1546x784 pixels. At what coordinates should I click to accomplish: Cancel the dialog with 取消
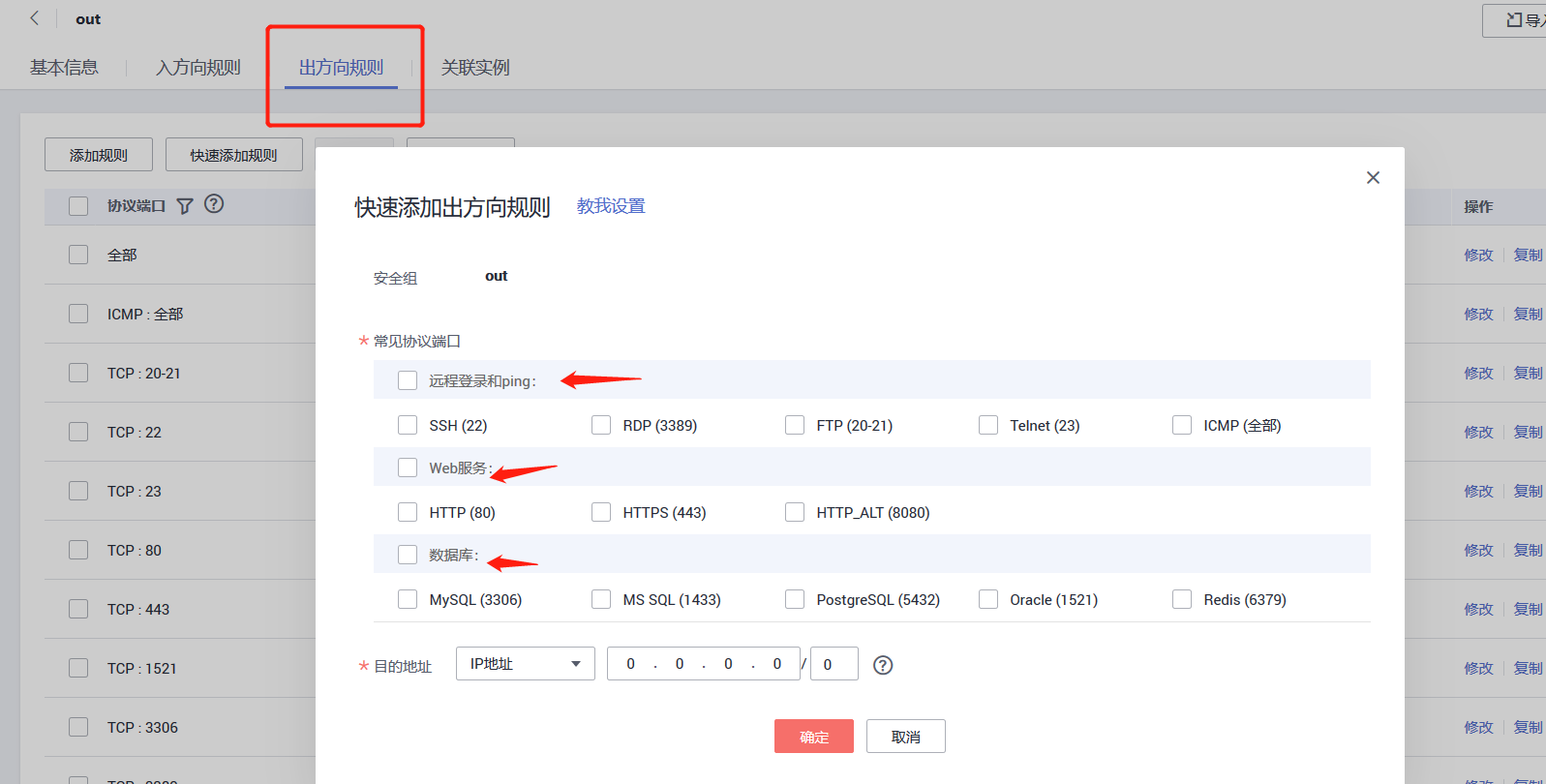click(906, 737)
